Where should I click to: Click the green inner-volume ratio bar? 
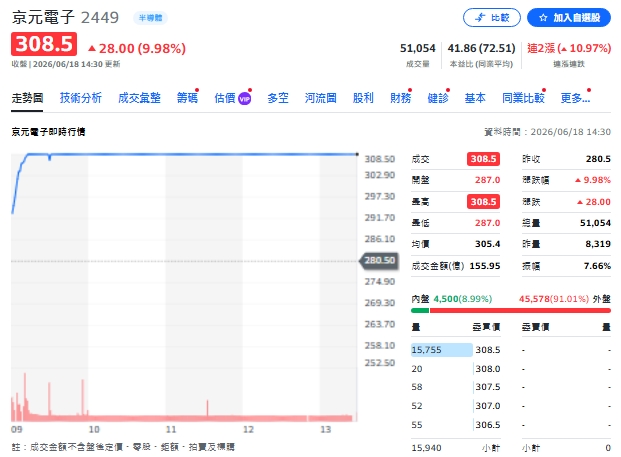pos(420,311)
